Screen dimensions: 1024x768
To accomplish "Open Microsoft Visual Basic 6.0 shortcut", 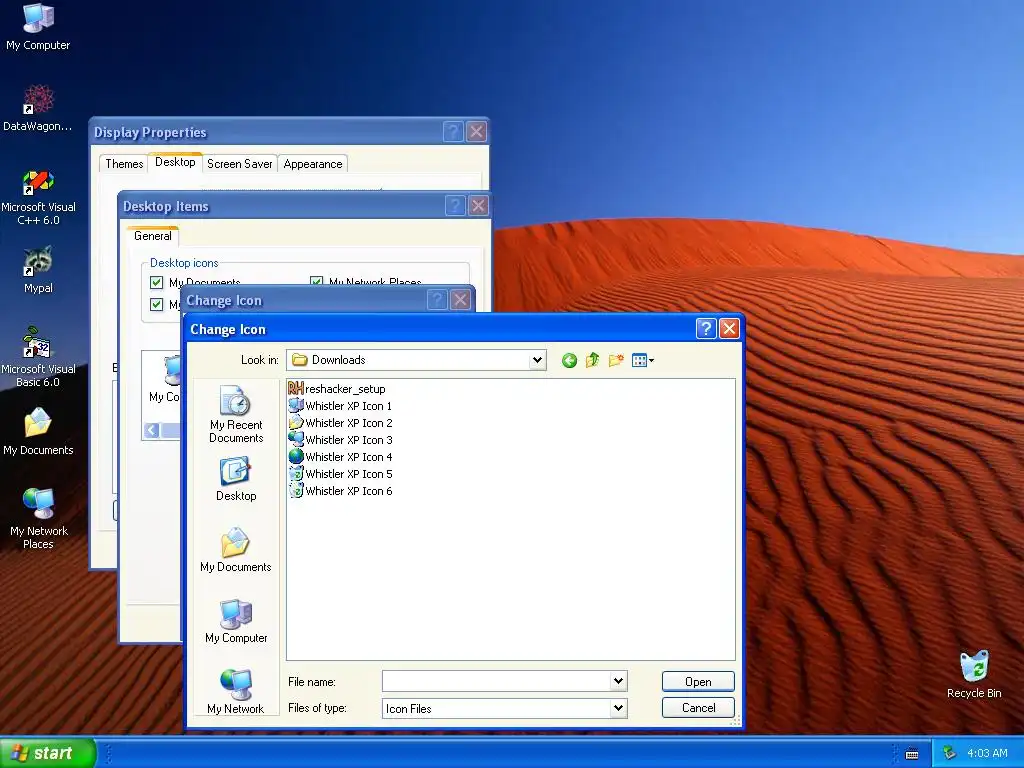I will tap(38, 357).
